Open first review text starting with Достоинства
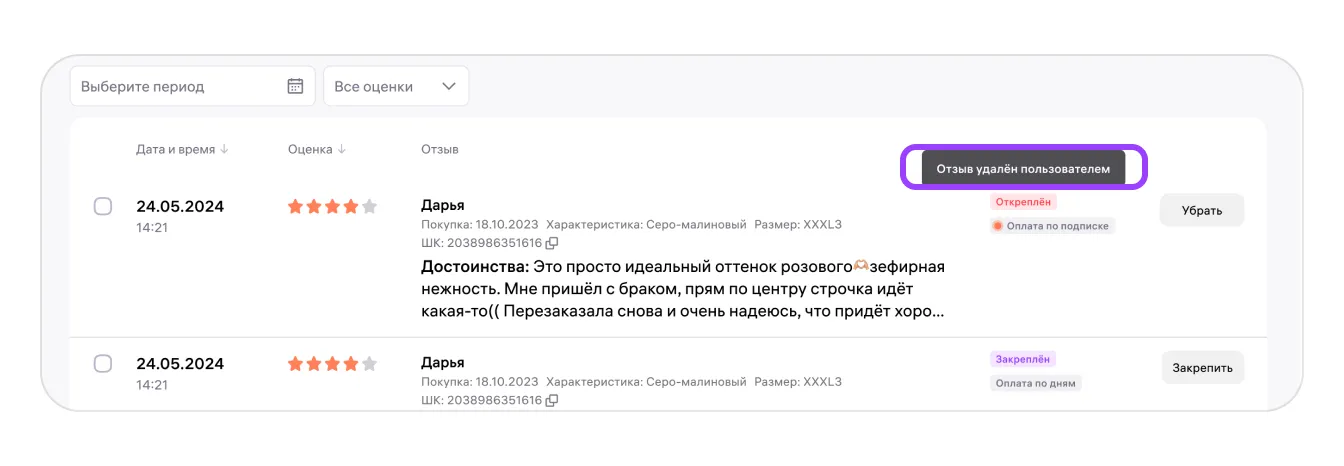This screenshot has width=1344, height=466. tap(682, 289)
